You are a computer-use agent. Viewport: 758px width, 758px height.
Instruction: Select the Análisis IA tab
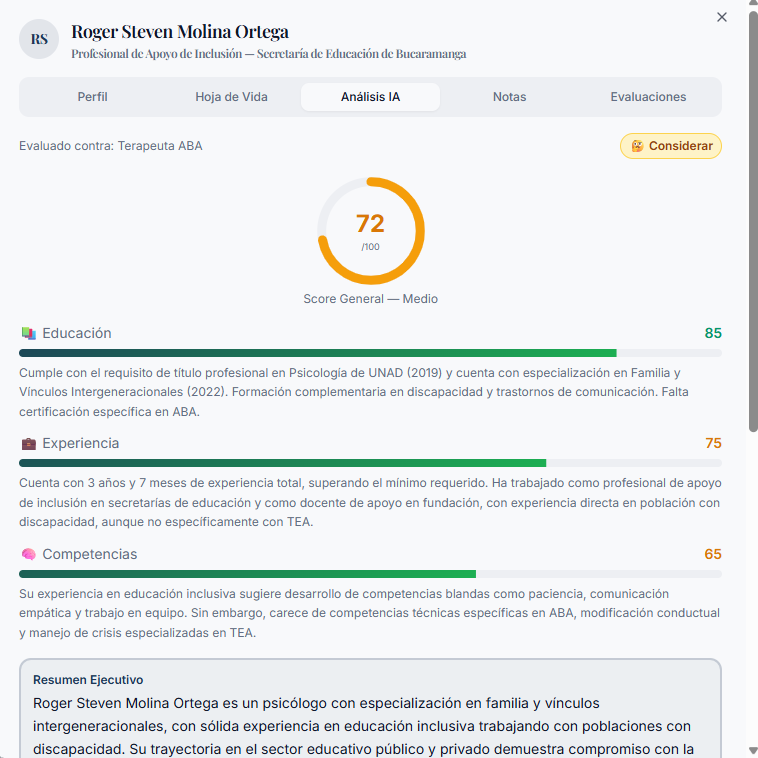[x=370, y=97]
